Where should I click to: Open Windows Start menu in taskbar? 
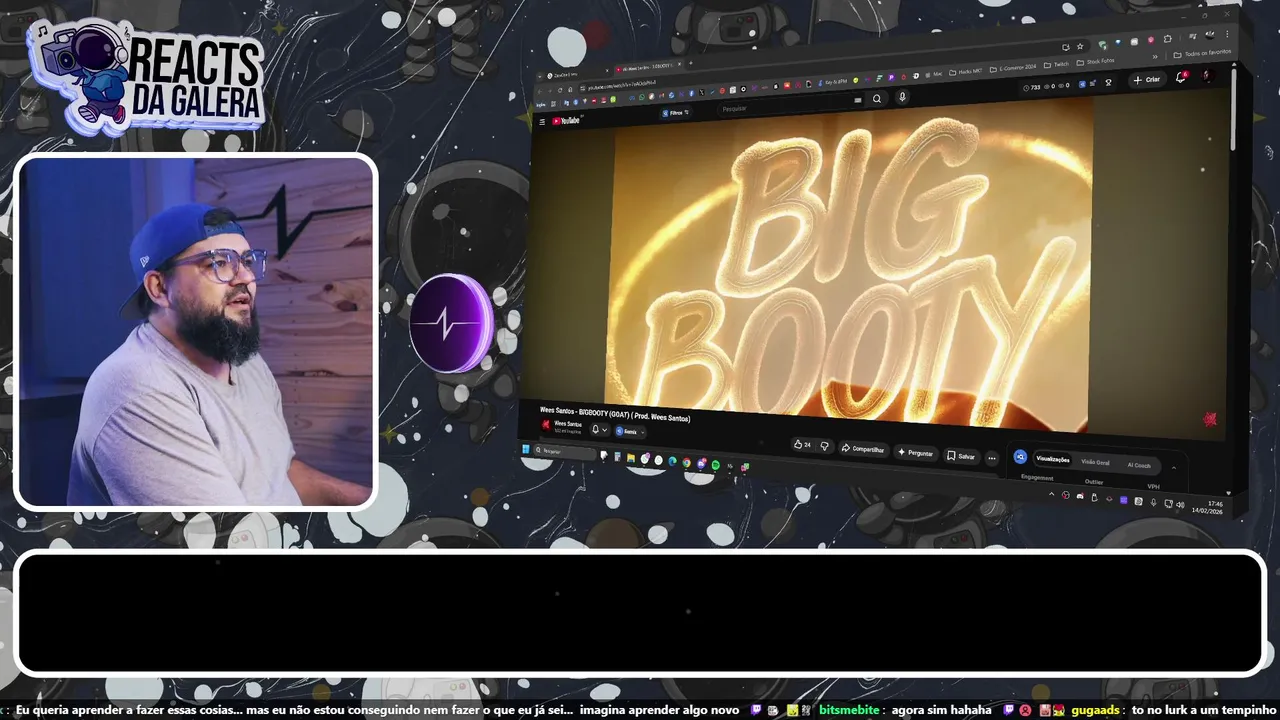pyautogui.click(x=526, y=449)
